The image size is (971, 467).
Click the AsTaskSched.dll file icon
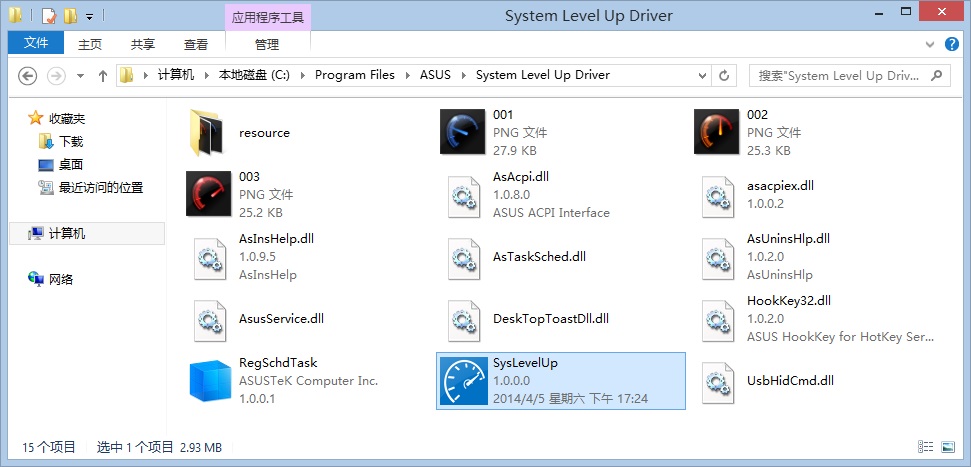click(464, 259)
